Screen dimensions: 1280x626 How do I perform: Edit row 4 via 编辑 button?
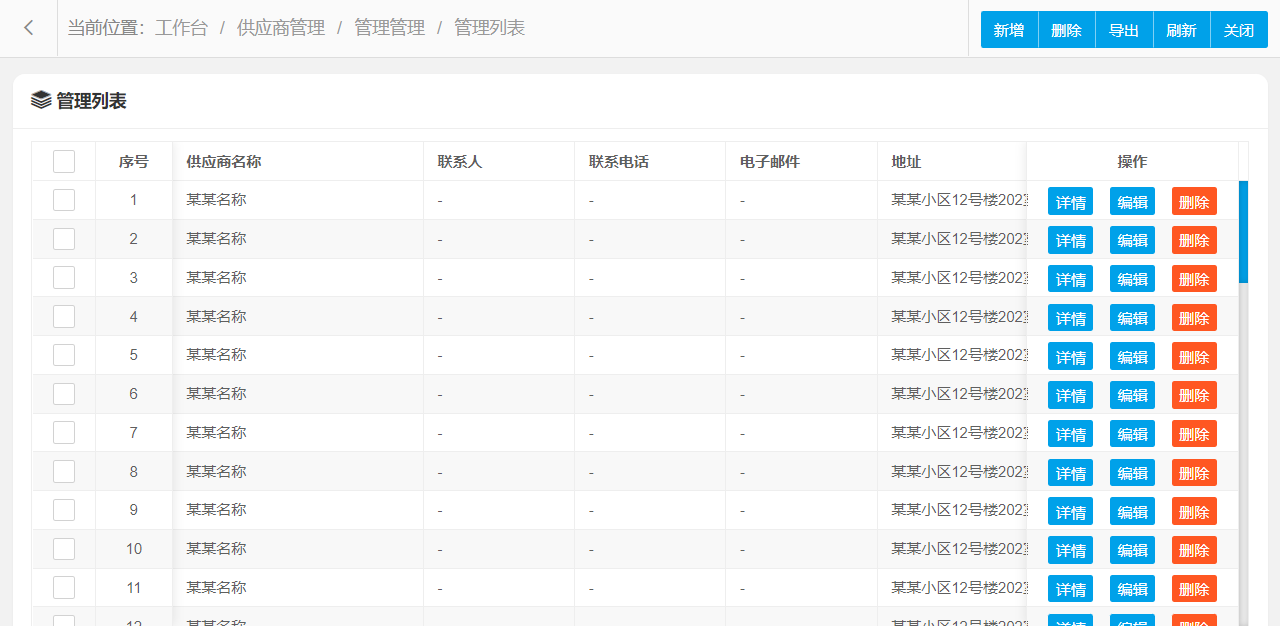pyautogui.click(x=1132, y=318)
